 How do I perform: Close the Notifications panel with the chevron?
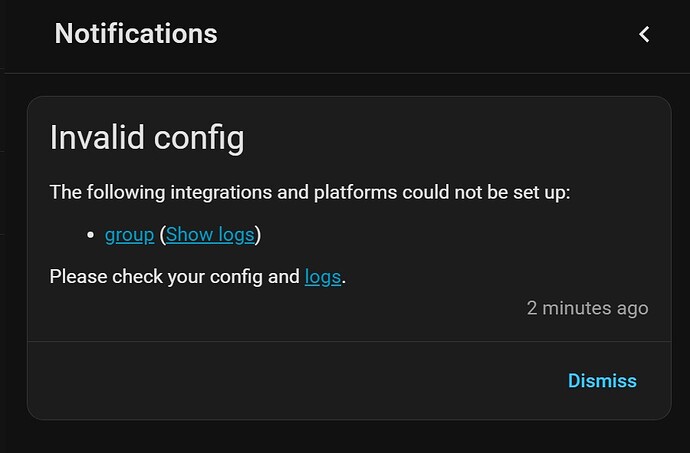pos(645,34)
